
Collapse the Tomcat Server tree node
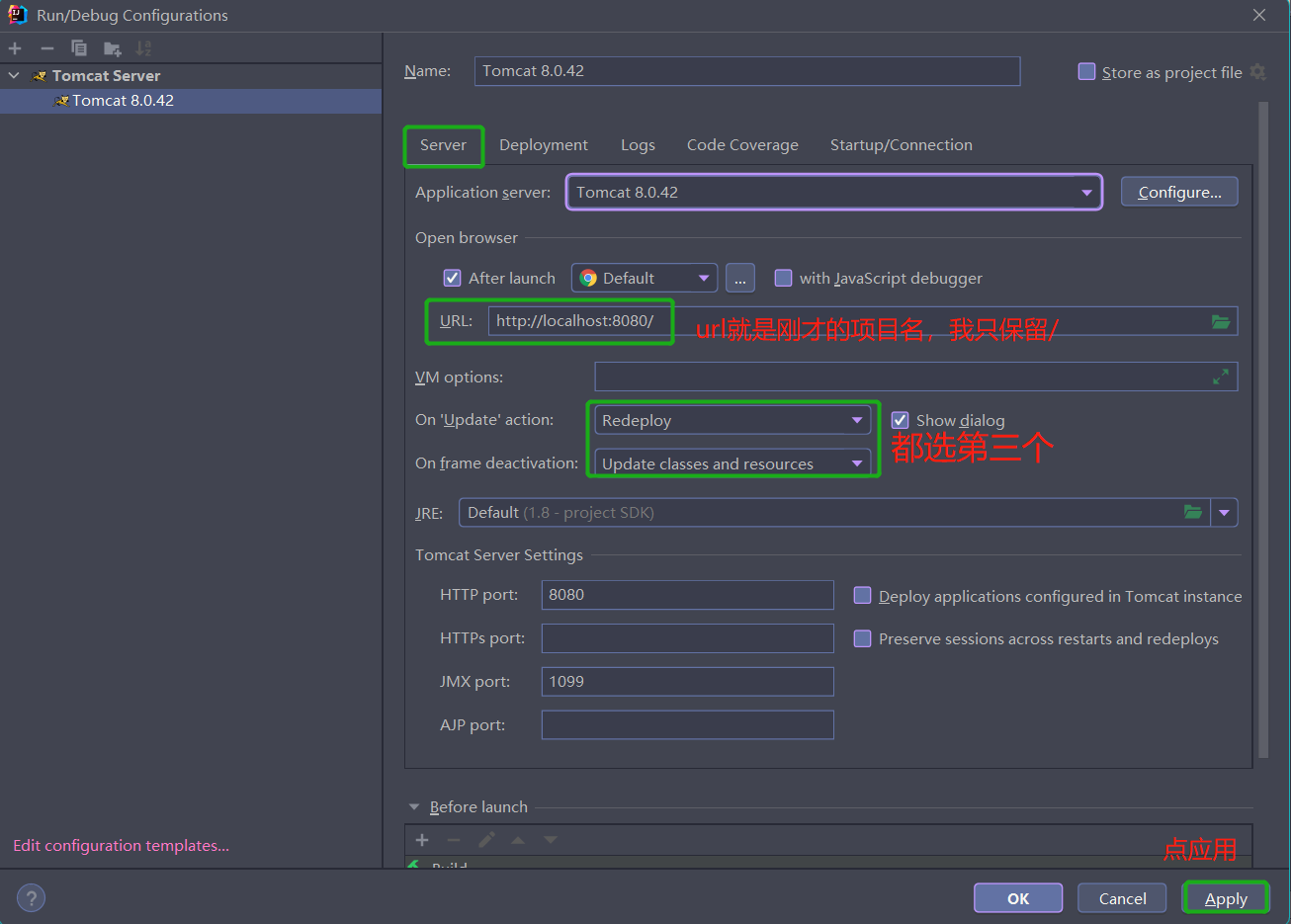click(14, 75)
